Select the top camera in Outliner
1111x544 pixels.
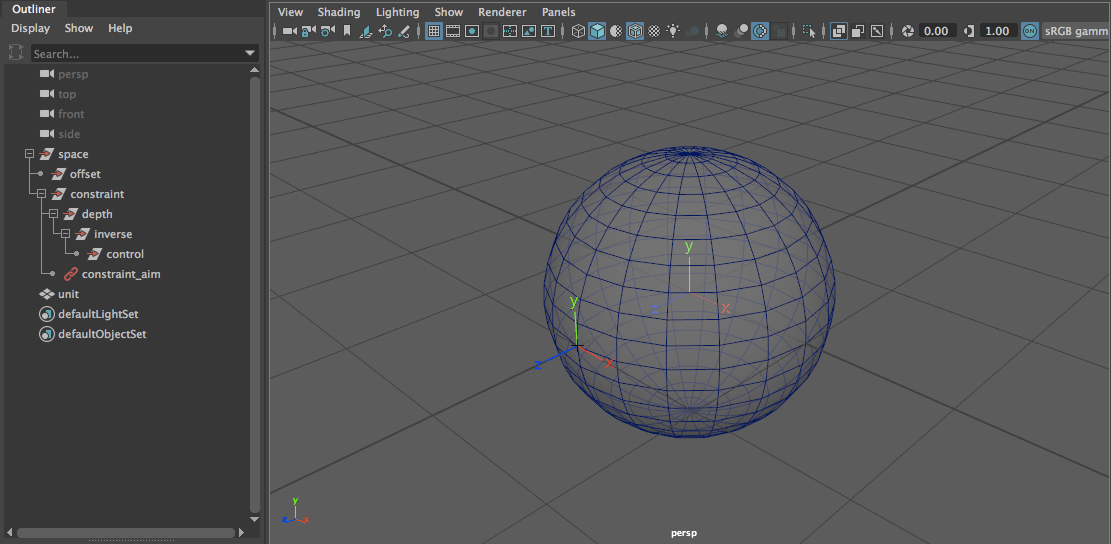tap(67, 94)
